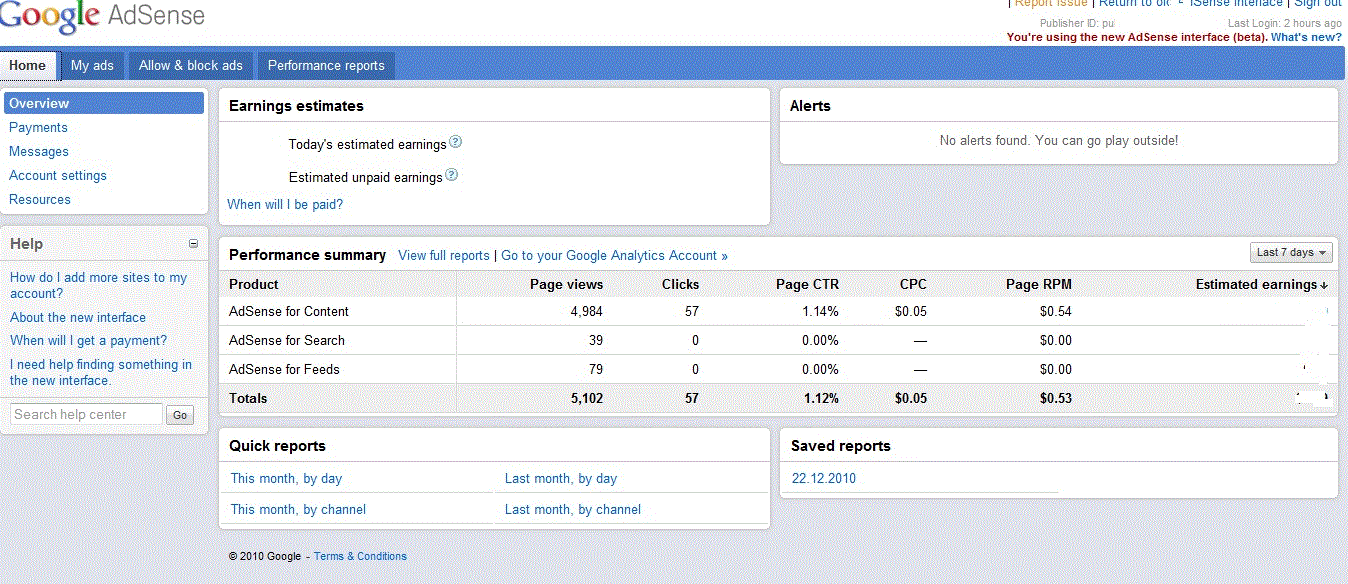Open 'This month, by day' quick report
This screenshot has width=1348, height=584.
286,479
